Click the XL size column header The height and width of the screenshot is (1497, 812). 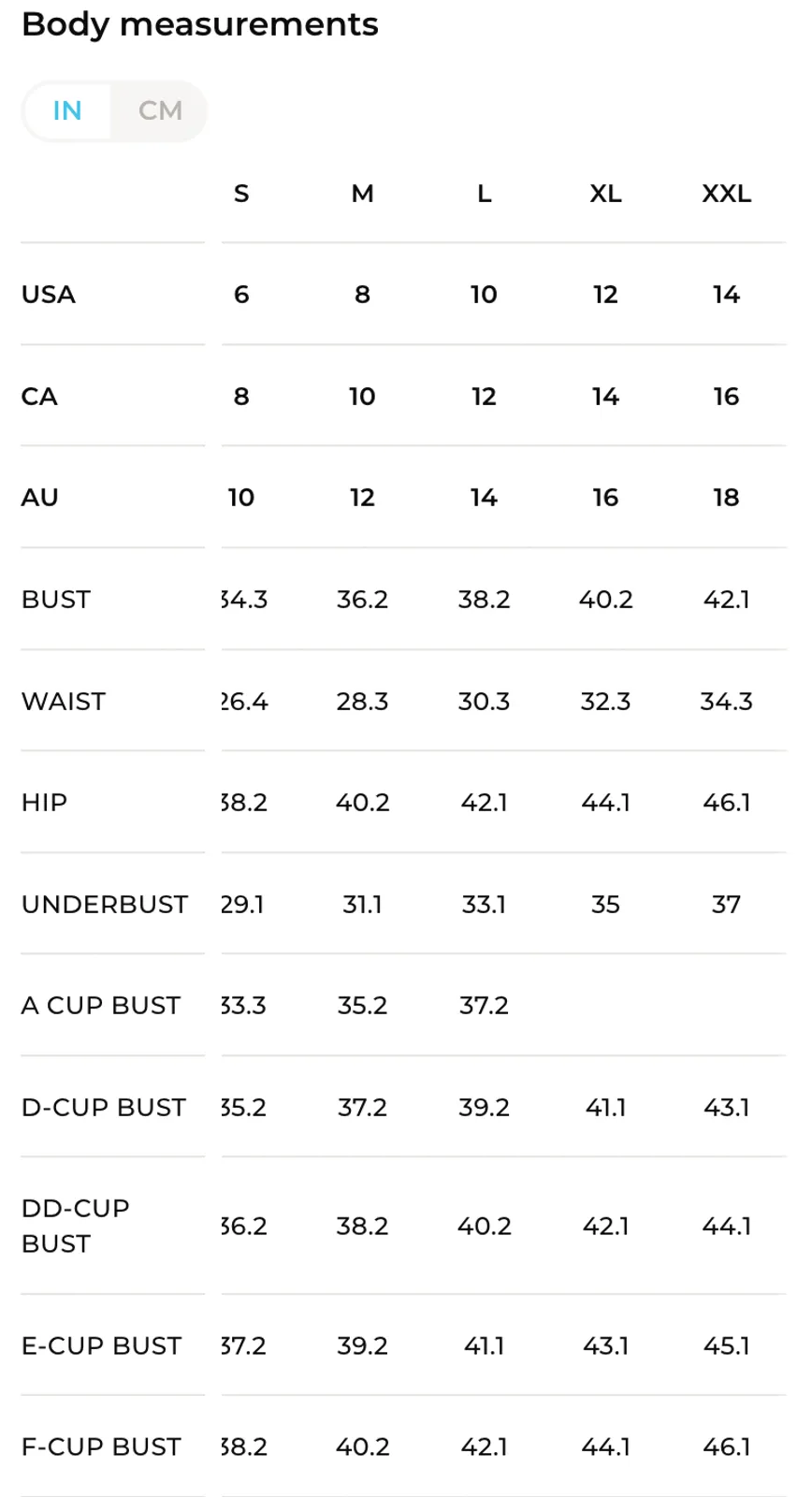pos(605,194)
